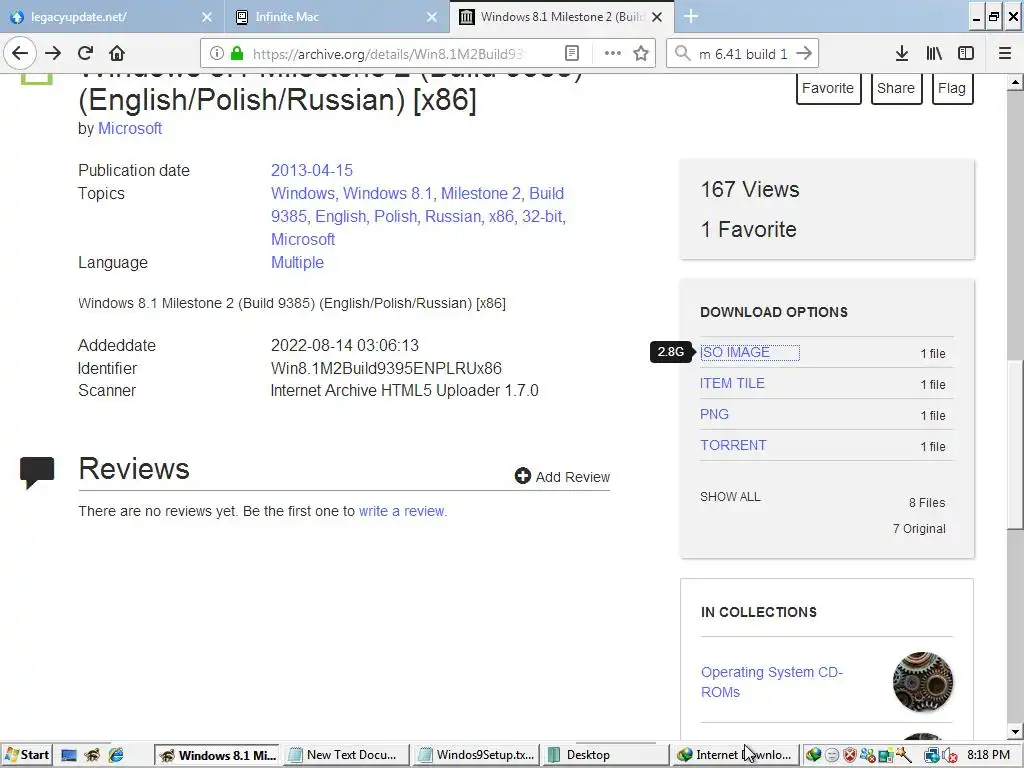
Task: Open the Desktop taskbar window
Action: click(x=605, y=755)
